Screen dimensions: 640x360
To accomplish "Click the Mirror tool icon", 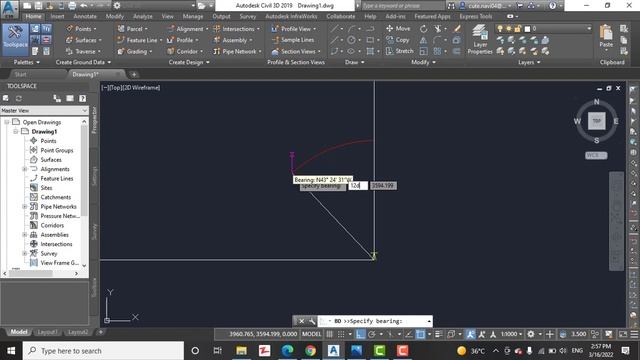I will (x=424, y=40).
